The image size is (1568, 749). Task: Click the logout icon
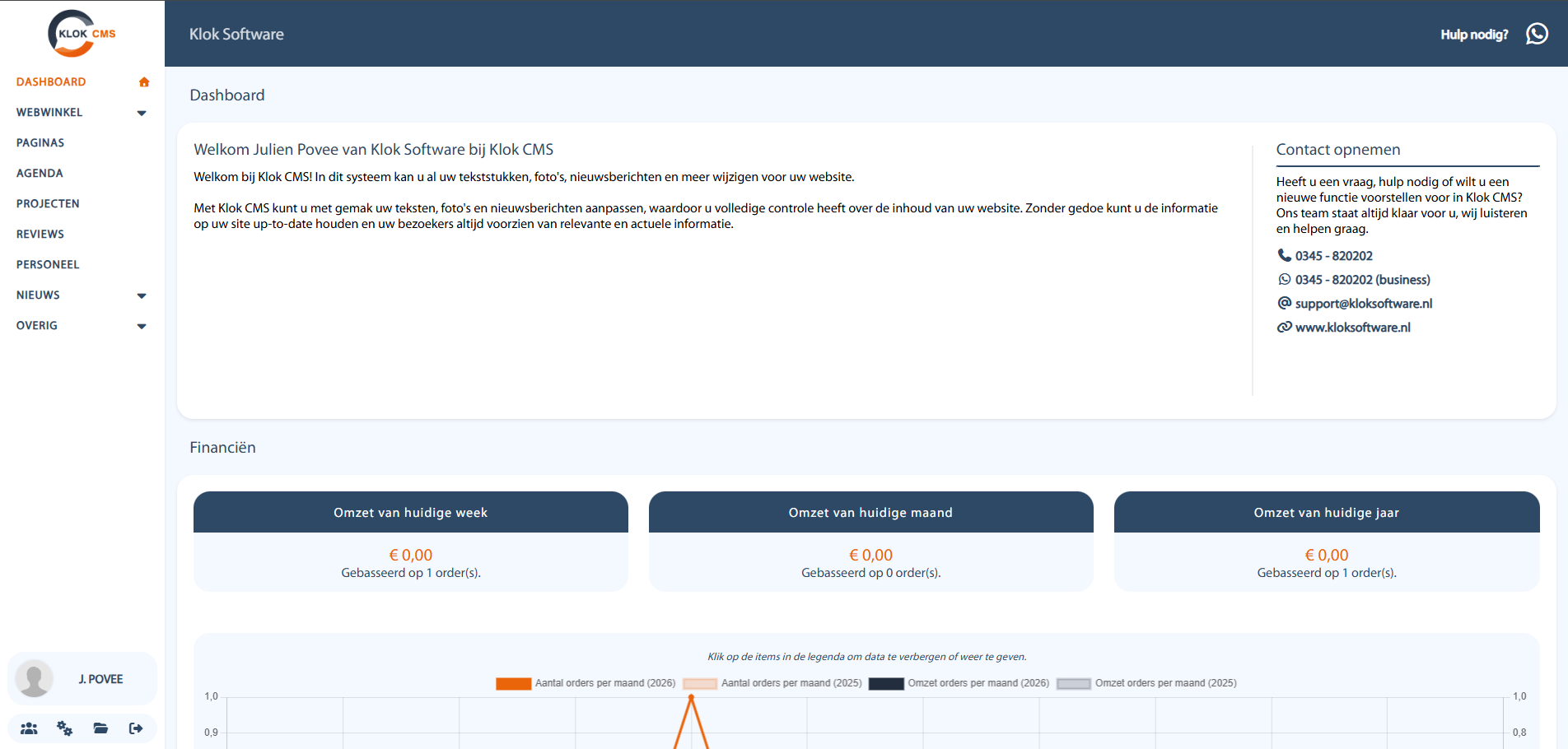[x=136, y=728]
